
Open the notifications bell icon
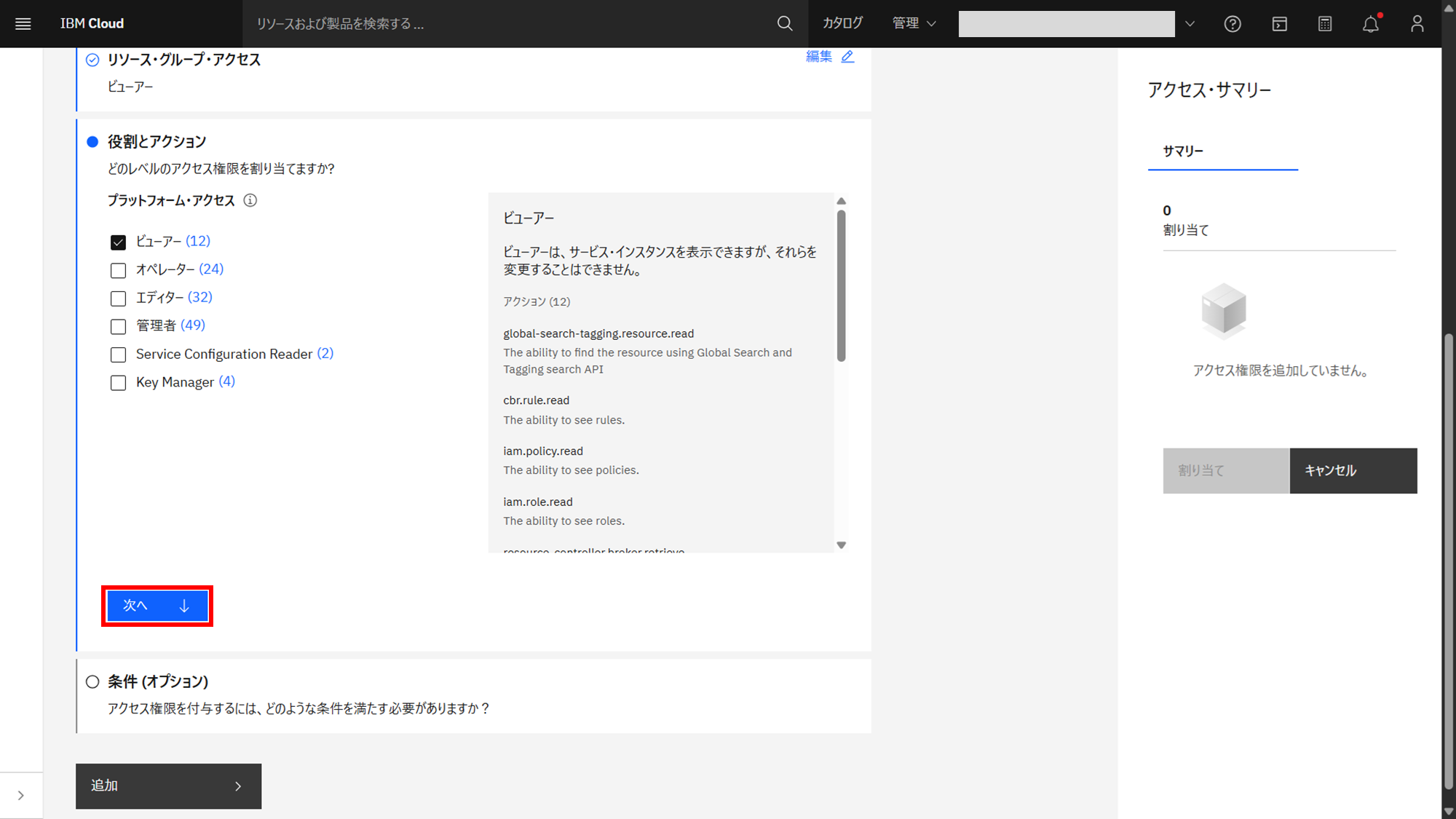click(1371, 24)
